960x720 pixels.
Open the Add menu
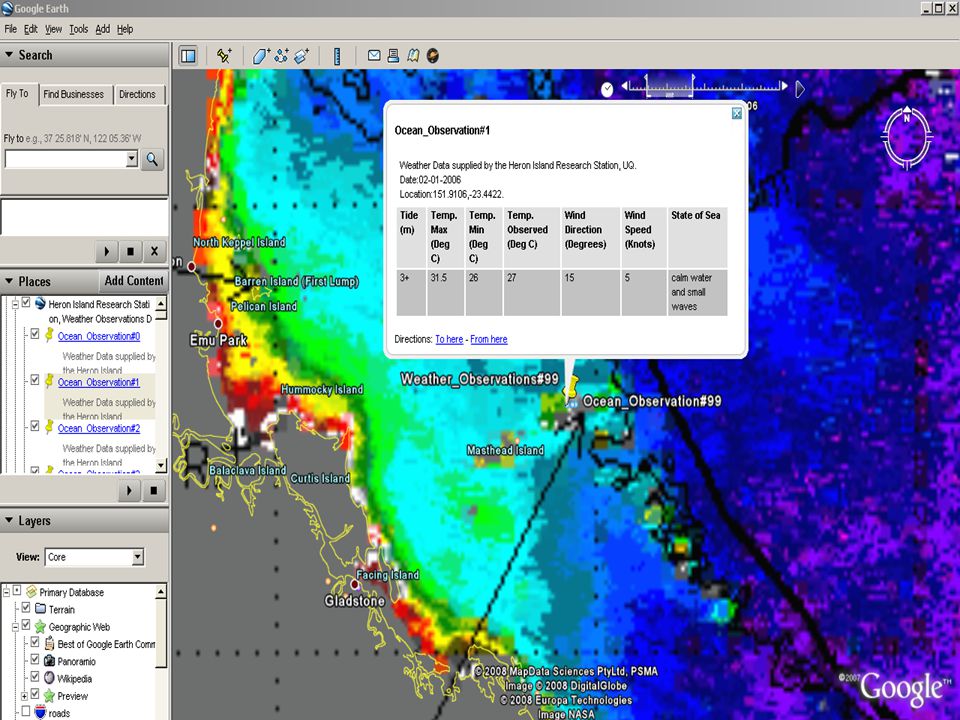(x=103, y=29)
